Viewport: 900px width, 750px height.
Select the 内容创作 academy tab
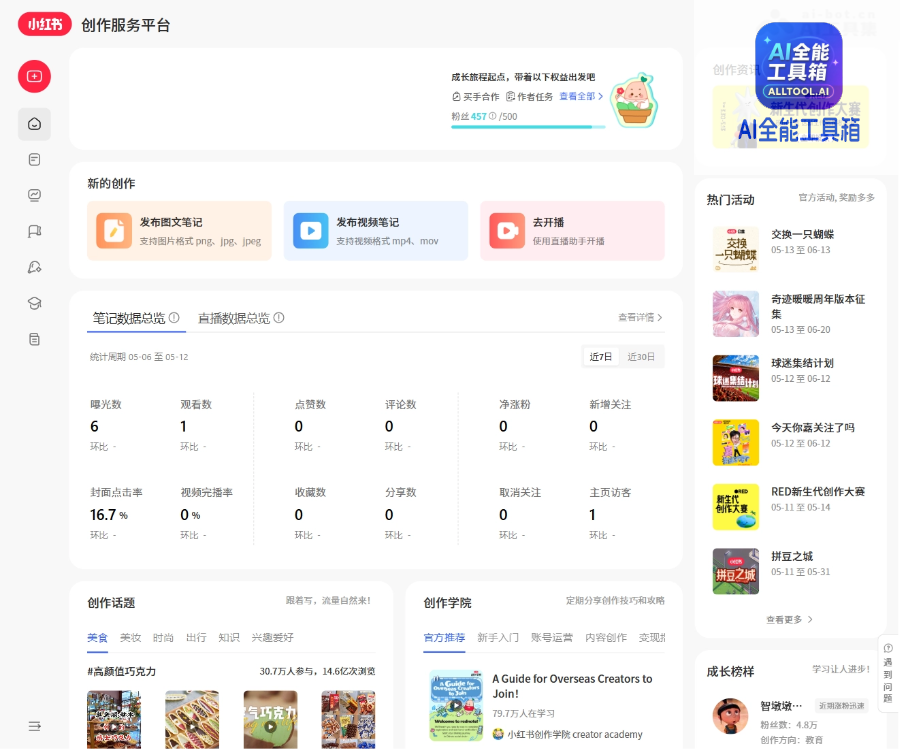(606, 638)
